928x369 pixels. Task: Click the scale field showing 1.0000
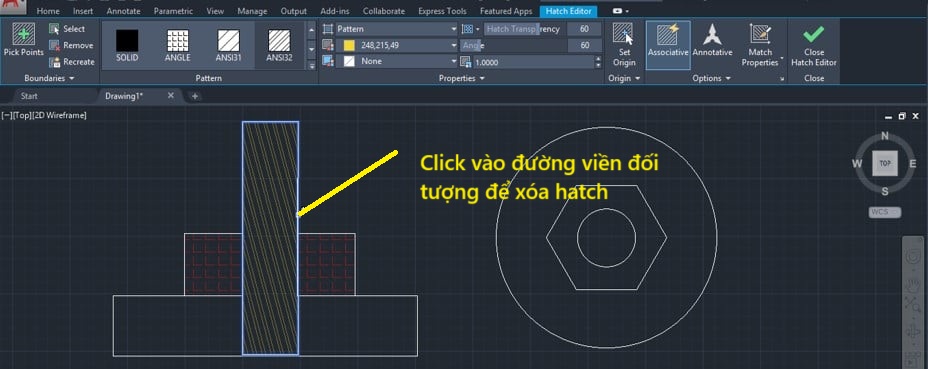point(533,62)
